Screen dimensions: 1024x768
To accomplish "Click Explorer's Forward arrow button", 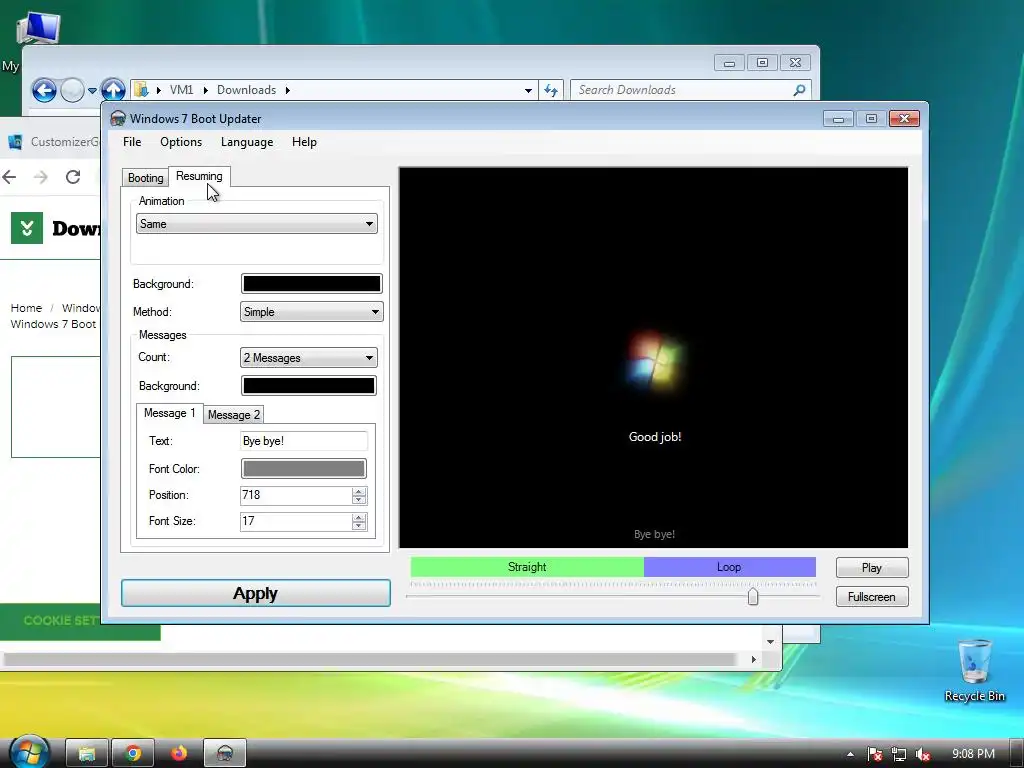I will pos(72,89).
